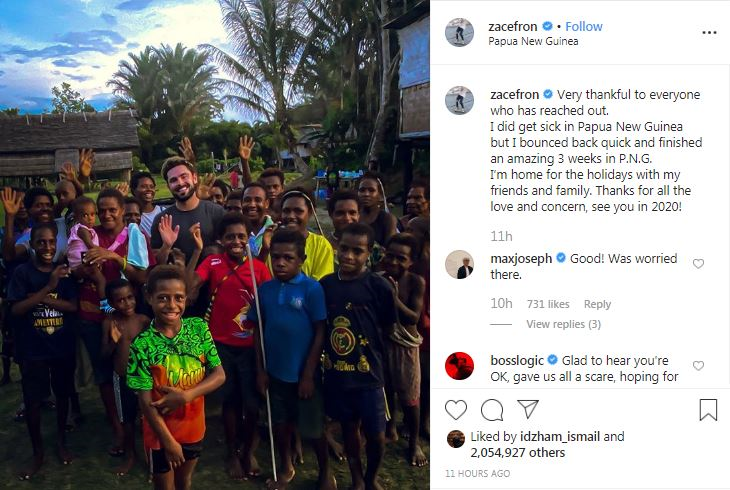Save post with bookmark icon

pyautogui.click(x=708, y=410)
